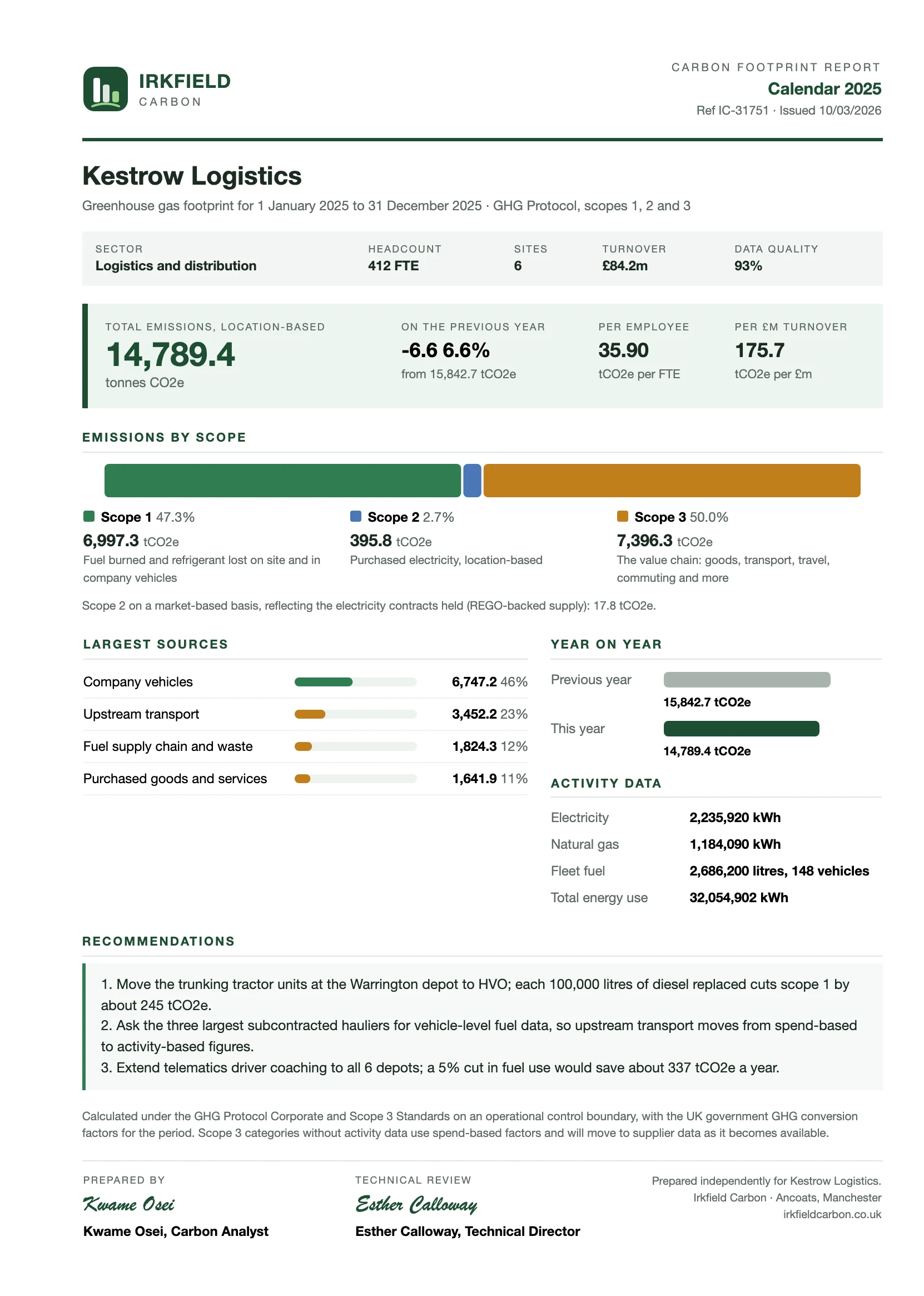This screenshot has height=1296, width=924.
Task: Select the green Scope 1 bar segment
Action: 282,481
